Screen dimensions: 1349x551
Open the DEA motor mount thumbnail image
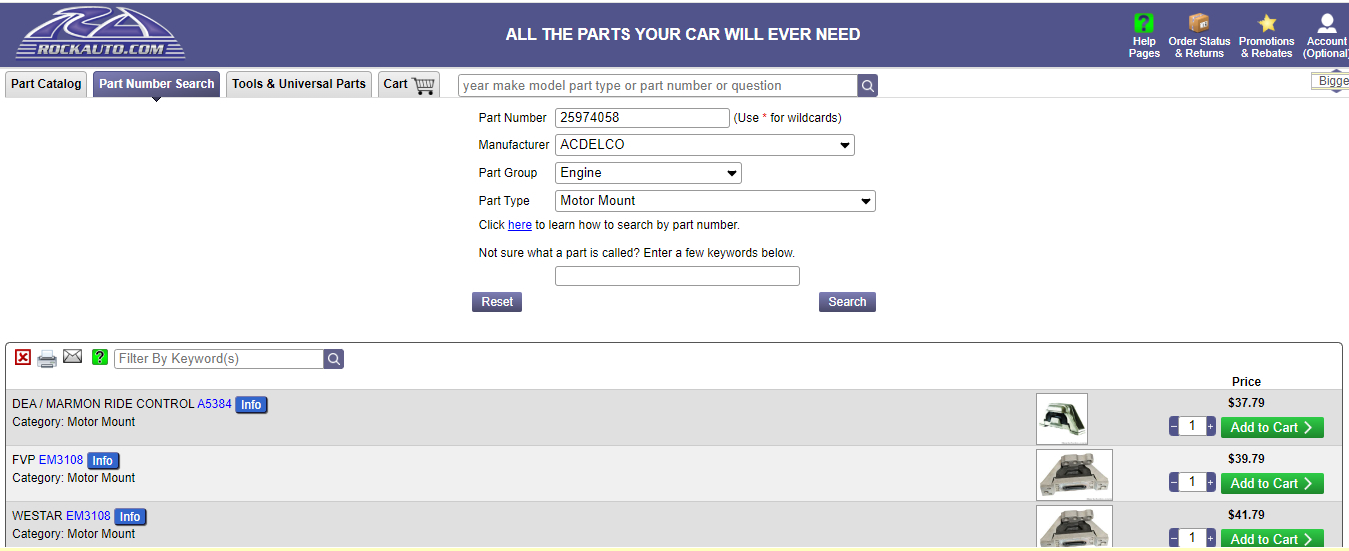coord(1061,418)
